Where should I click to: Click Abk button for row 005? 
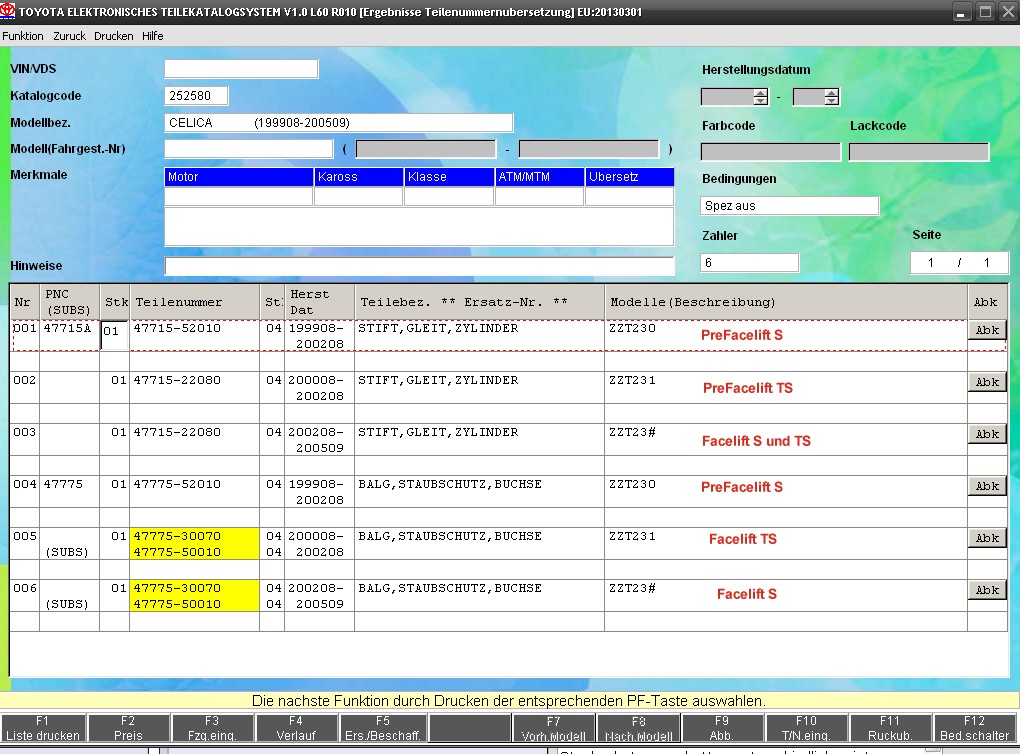(x=987, y=538)
